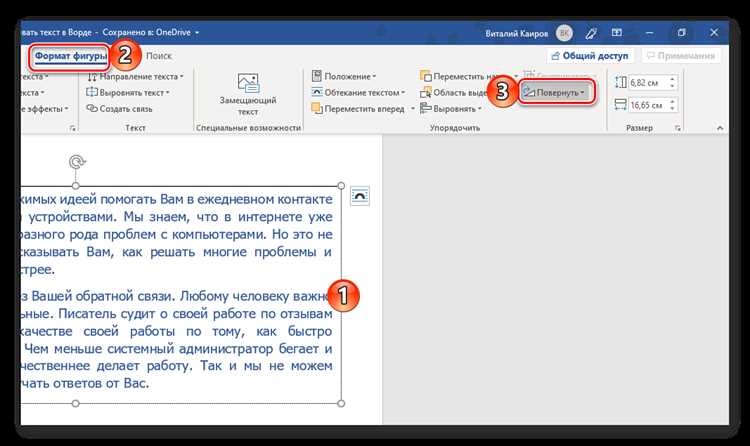Open ribbon display options icon
The width and height of the screenshot is (750, 446).
tap(617, 33)
